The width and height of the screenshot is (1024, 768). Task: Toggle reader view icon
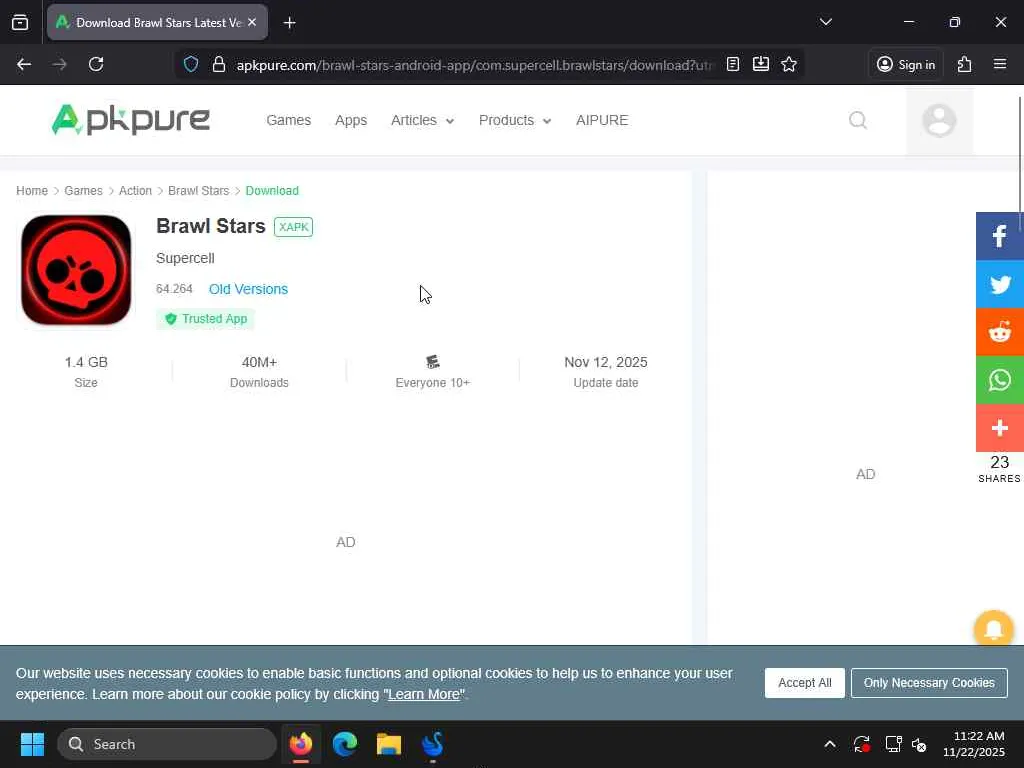pyautogui.click(x=733, y=65)
